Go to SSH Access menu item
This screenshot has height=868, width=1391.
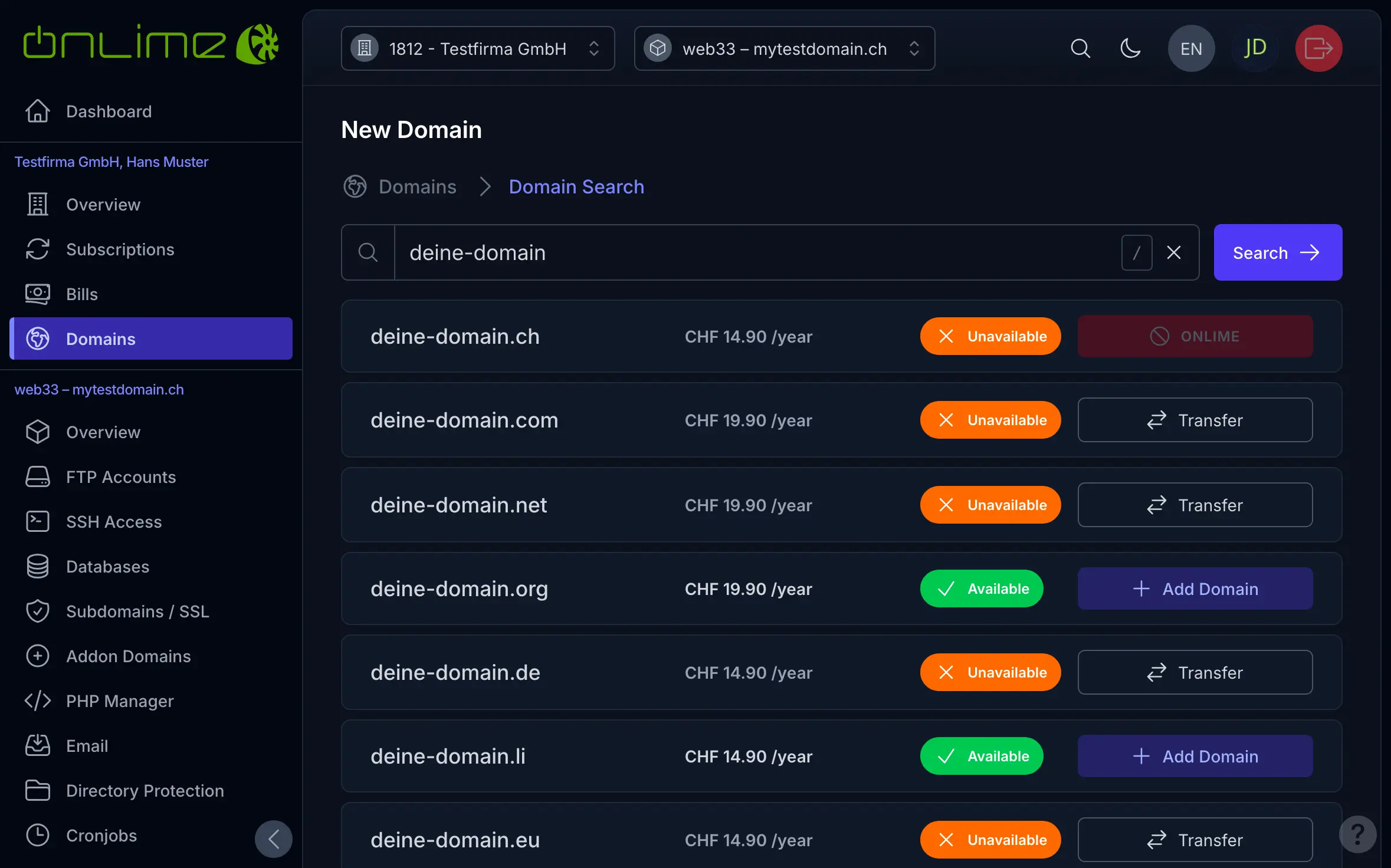[x=113, y=522]
